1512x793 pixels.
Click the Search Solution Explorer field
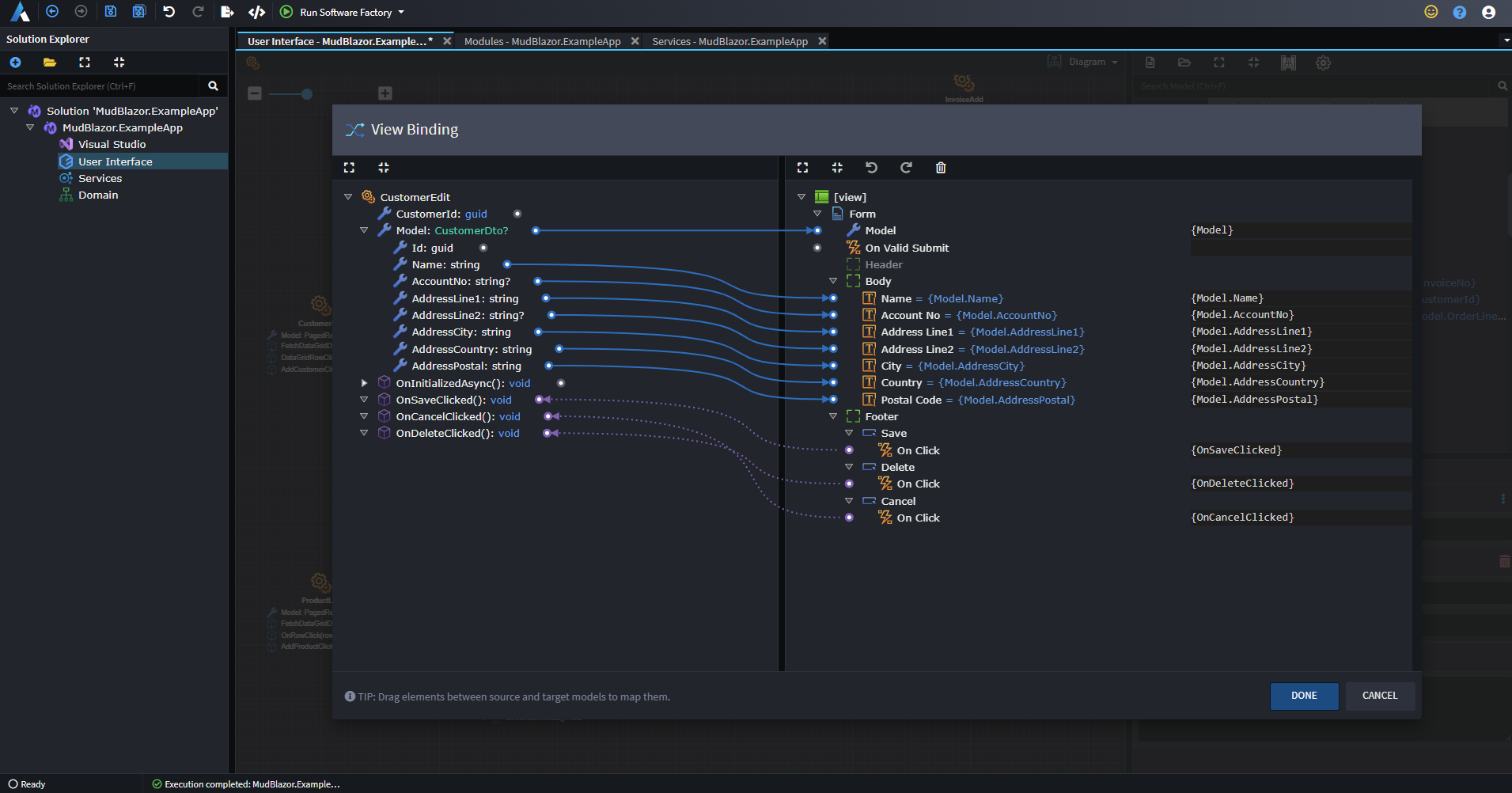(x=99, y=86)
